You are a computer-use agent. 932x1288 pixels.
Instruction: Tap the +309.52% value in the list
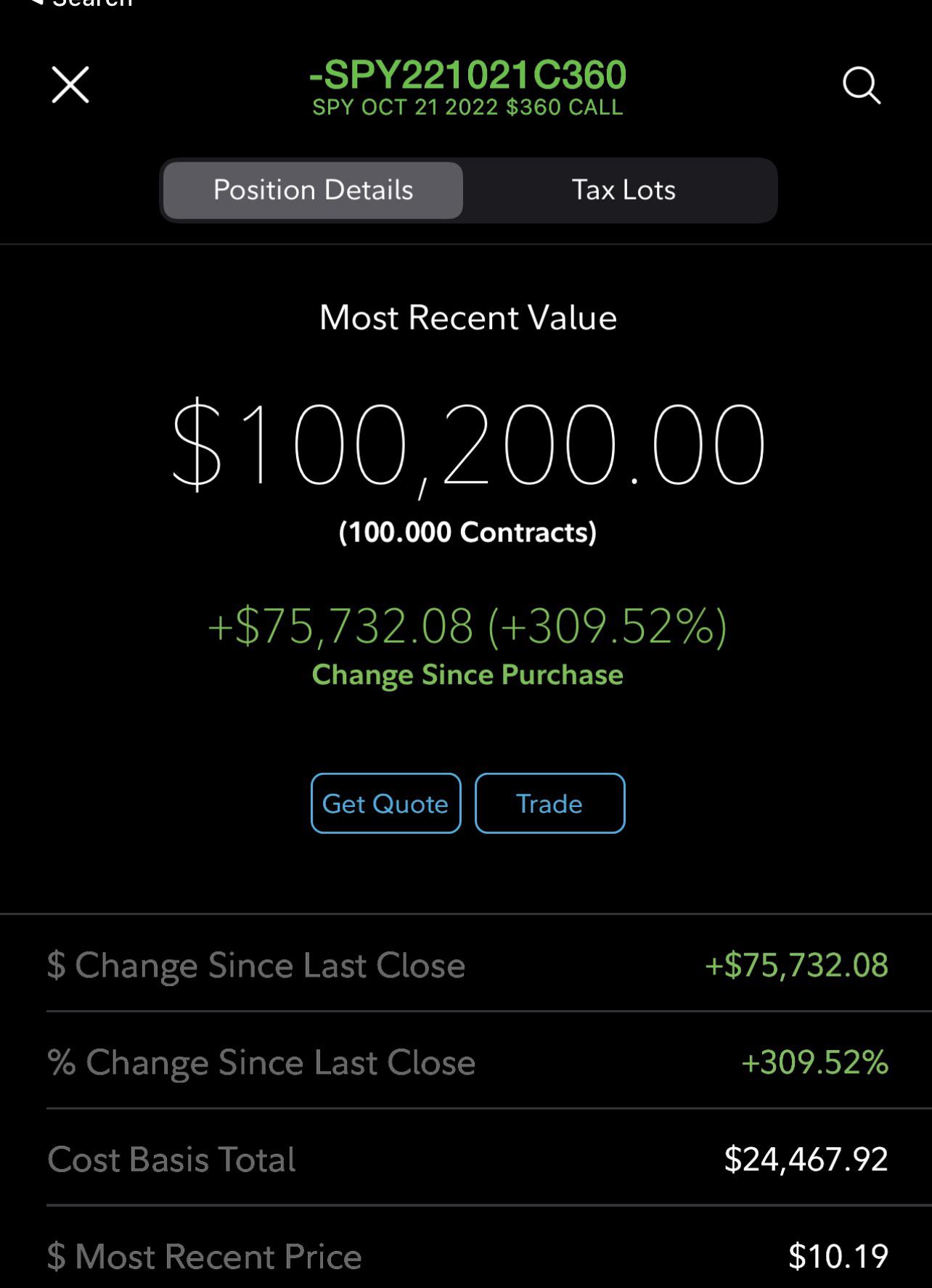click(814, 1062)
